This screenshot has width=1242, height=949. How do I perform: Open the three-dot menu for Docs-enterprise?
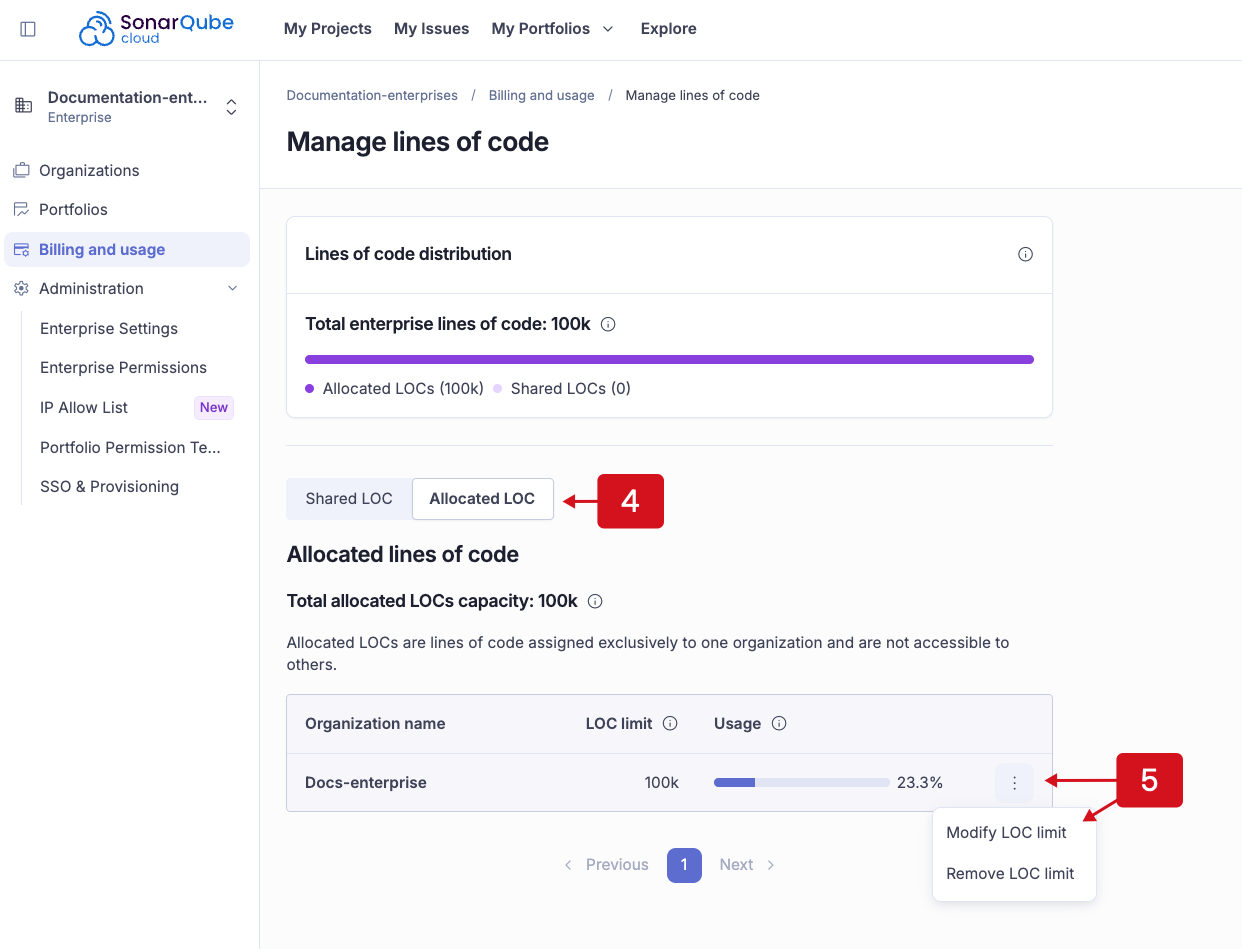point(1014,783)
